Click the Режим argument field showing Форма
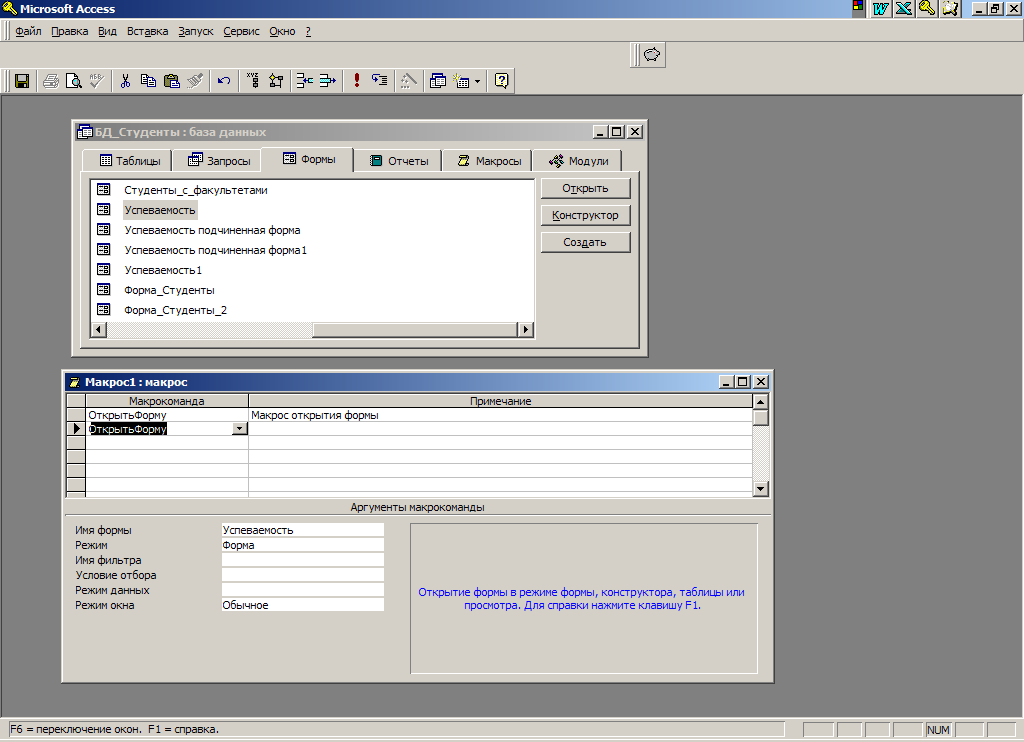1024x742 pixels. pos(302,545)
